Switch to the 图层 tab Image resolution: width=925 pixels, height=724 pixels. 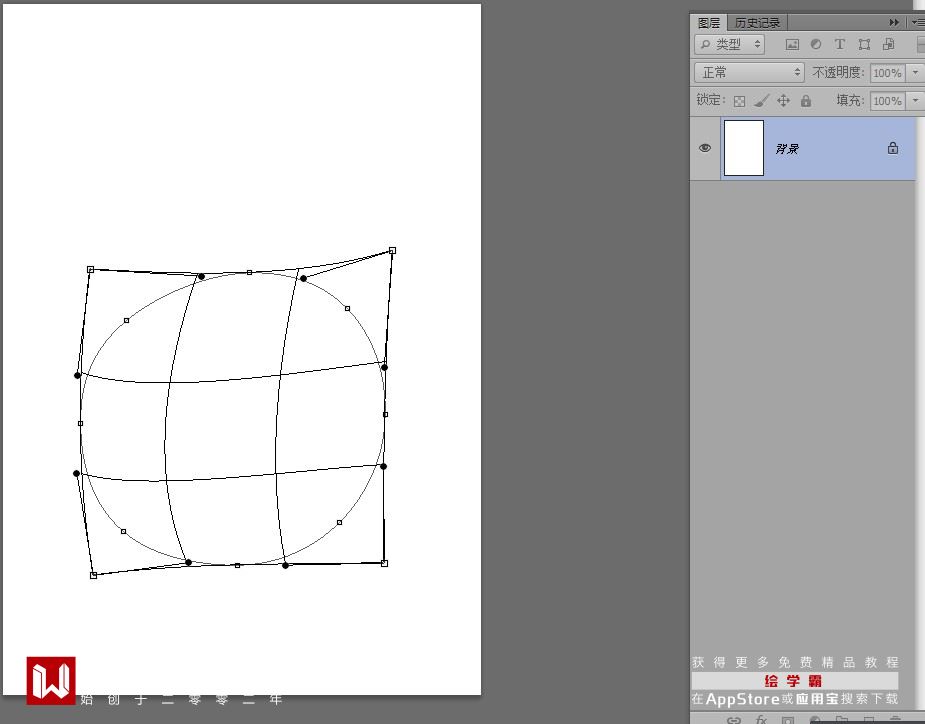tap(708, 22)
